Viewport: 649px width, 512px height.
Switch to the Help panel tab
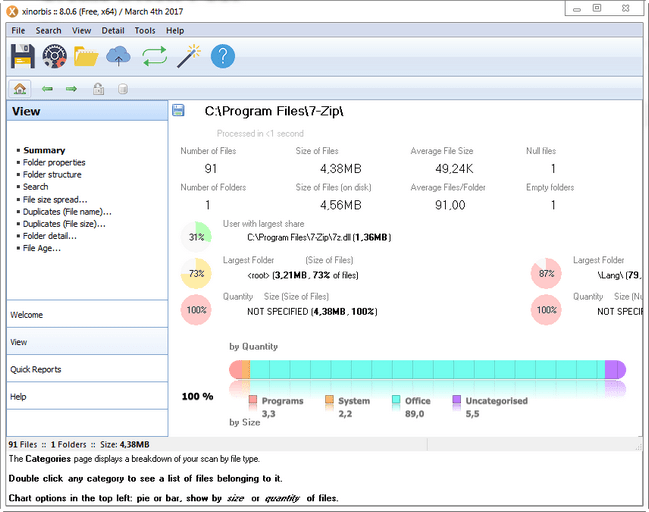click(87, 397)
